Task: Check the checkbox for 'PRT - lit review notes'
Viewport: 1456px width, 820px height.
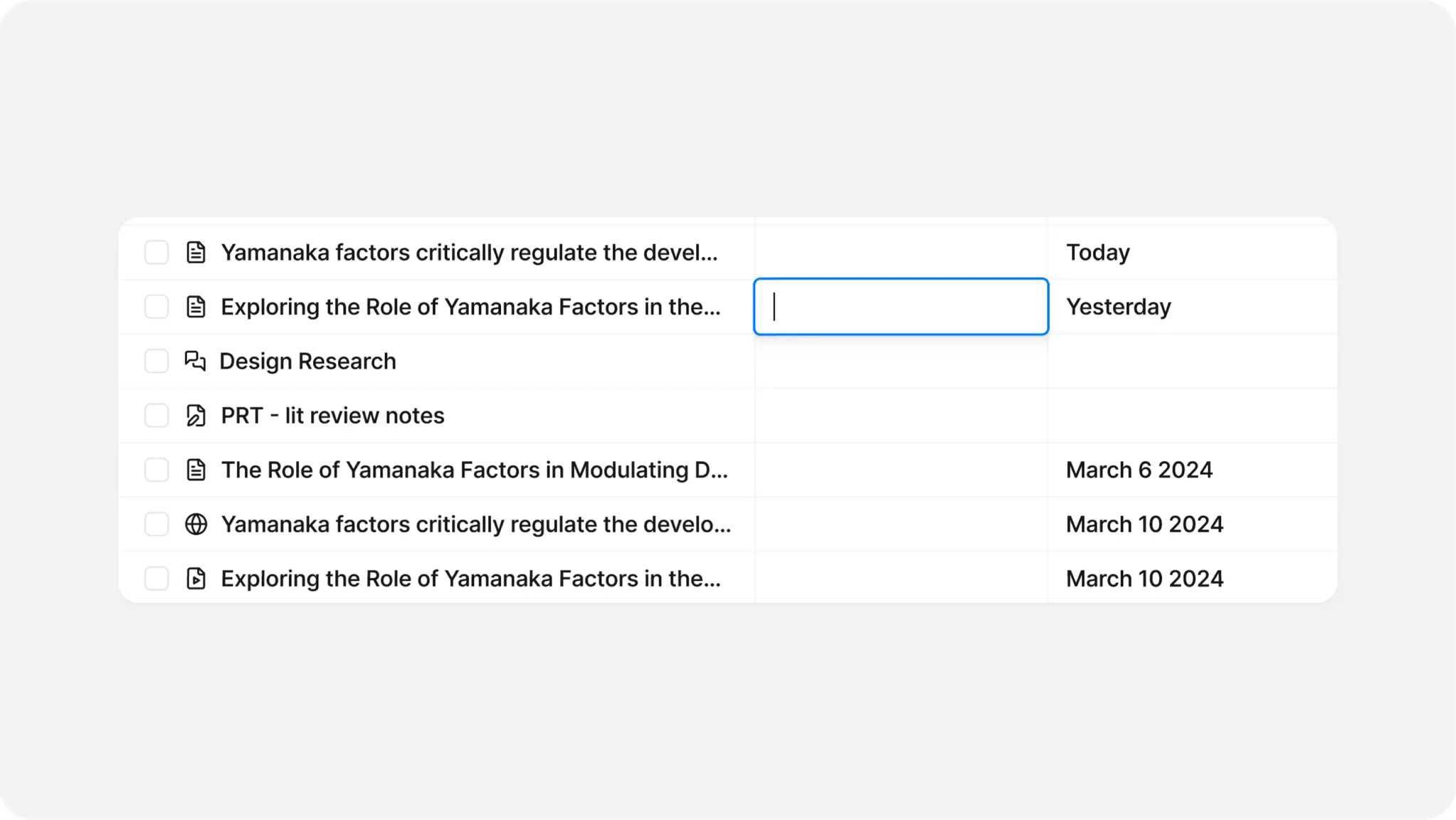Action: coord(156,415)
